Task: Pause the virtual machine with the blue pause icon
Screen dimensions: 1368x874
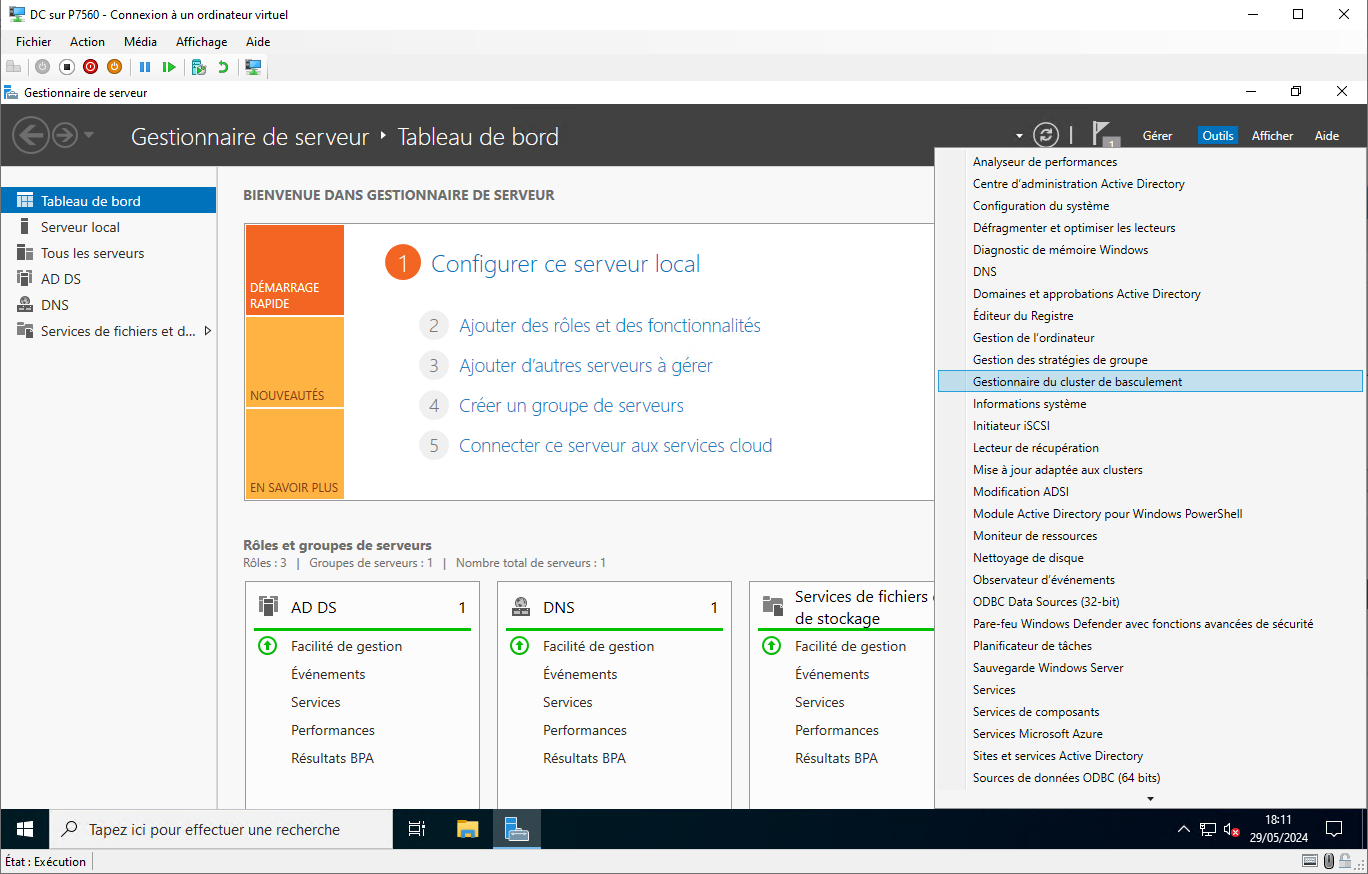Action: coord(145,67)
